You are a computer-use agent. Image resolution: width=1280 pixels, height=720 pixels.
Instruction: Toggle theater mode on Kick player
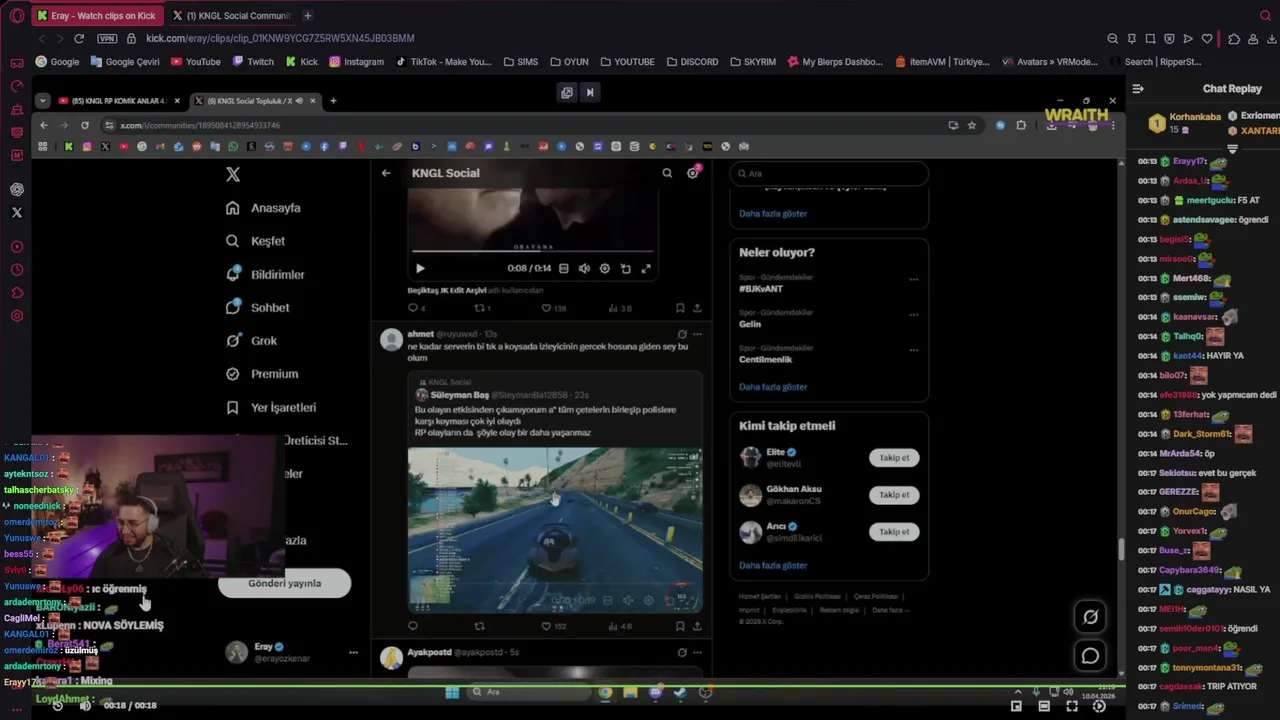pyautogui.click(x=1044, y=706)
